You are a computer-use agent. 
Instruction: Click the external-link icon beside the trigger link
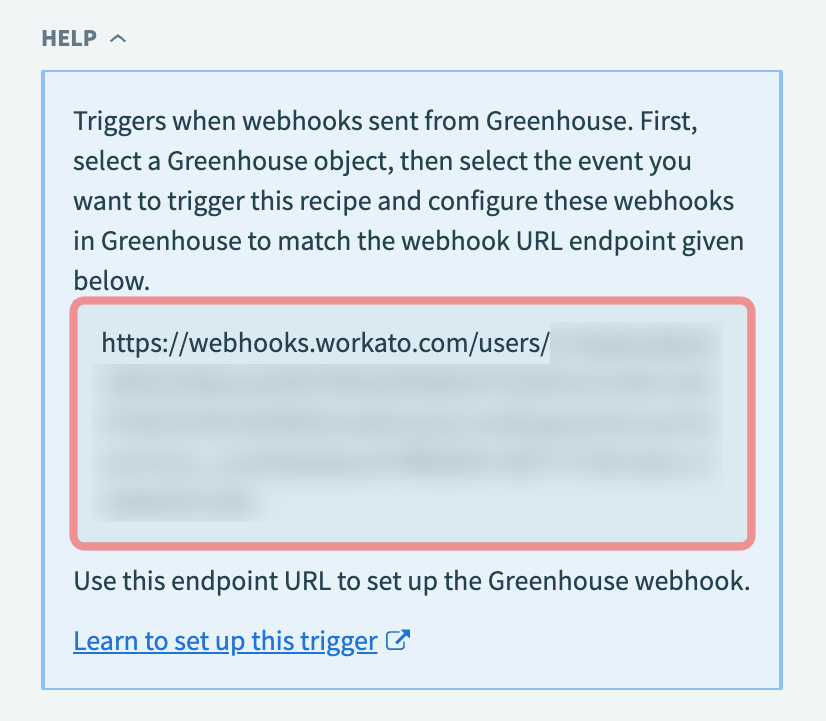click(397, 640)
